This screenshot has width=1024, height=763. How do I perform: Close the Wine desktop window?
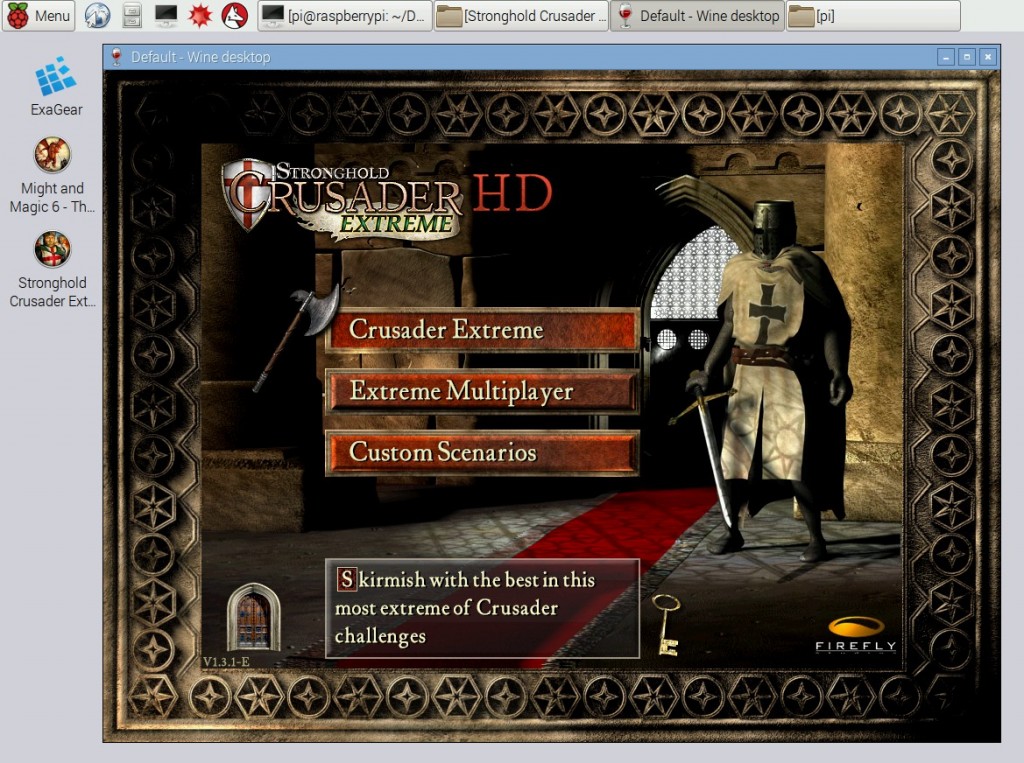point(988,57)
